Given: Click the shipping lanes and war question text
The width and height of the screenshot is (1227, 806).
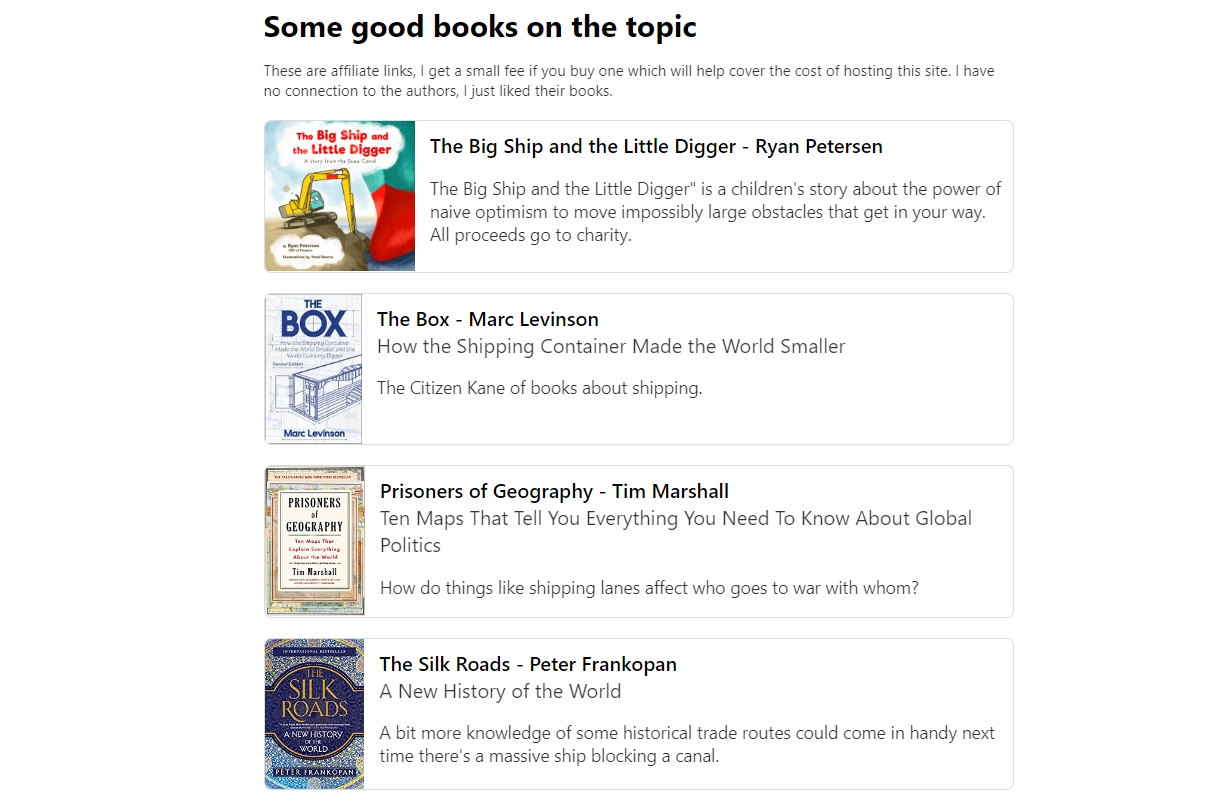Looking at the screenshot, I should click(x=649, y=588).
